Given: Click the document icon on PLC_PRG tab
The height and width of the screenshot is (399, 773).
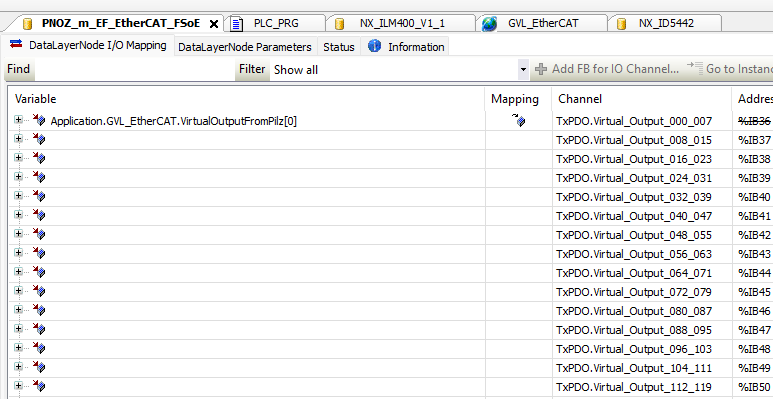Looking at the screenshot, I should pos(237,24).
